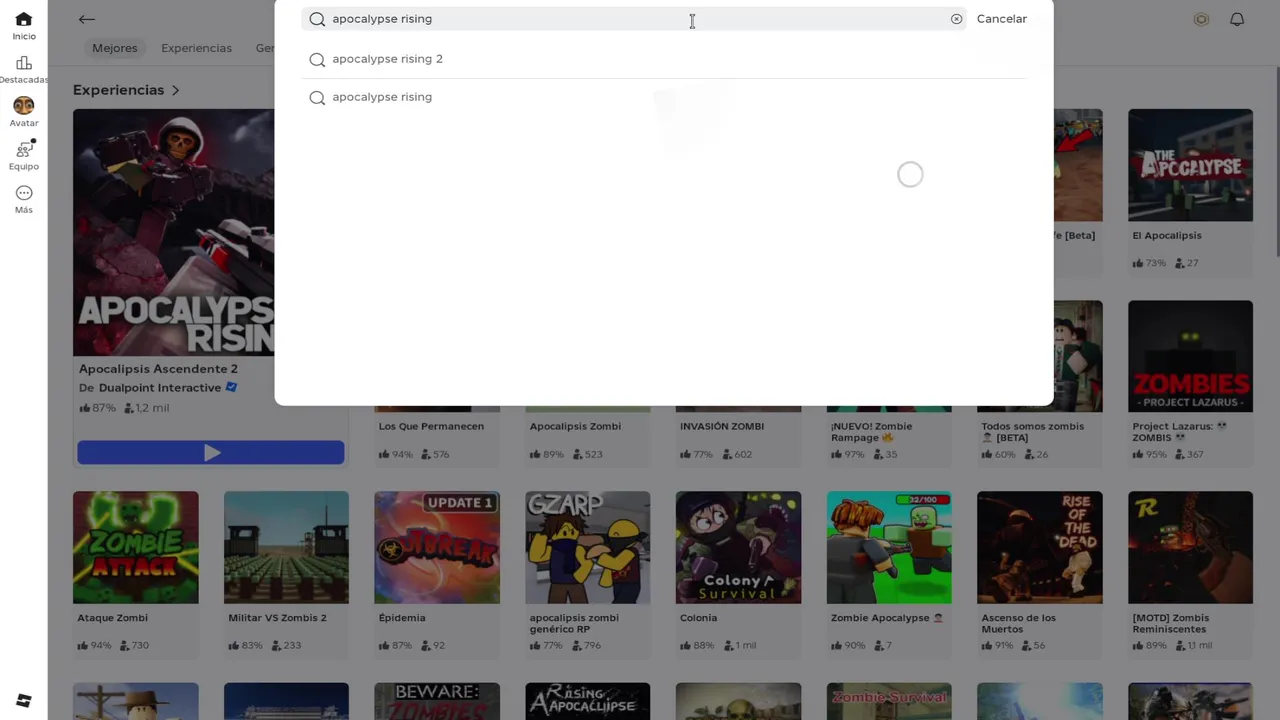The height and width of the screenshot is (720, 1280).
Task: Expand the Experiencias section chevron
Action: click(175, 90)
